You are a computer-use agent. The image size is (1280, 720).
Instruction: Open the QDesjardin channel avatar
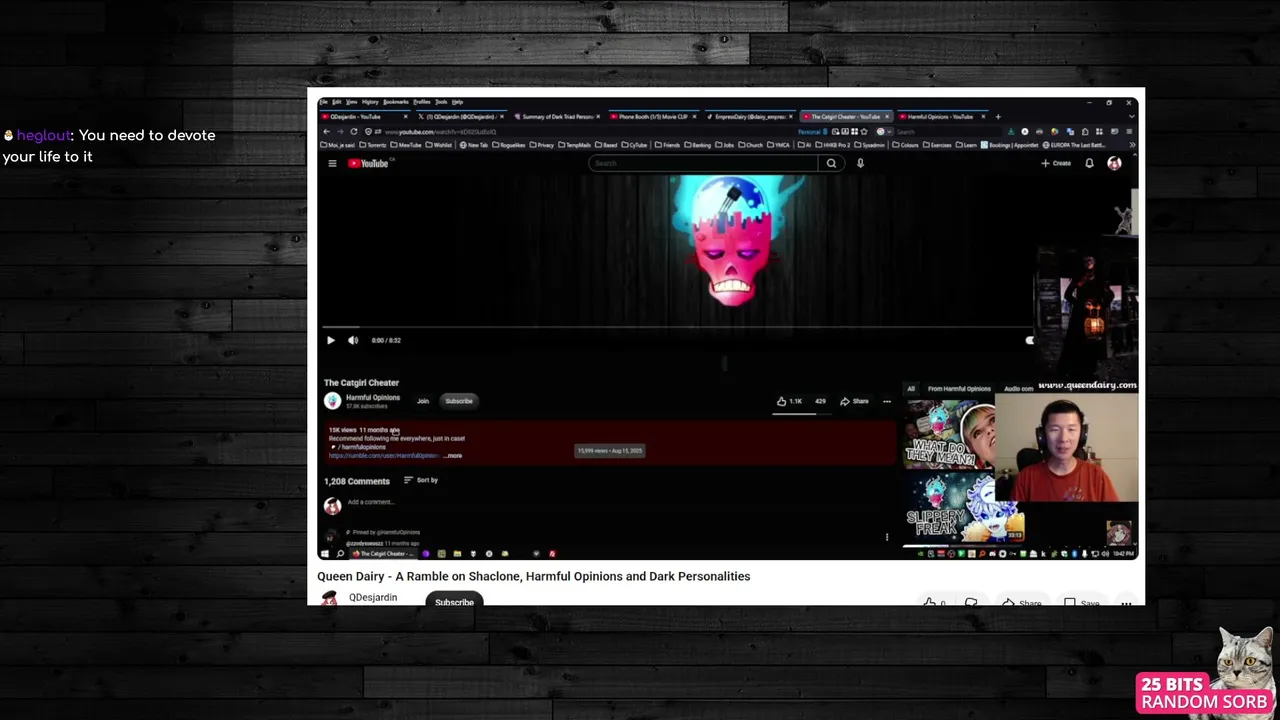pos(330,598)
